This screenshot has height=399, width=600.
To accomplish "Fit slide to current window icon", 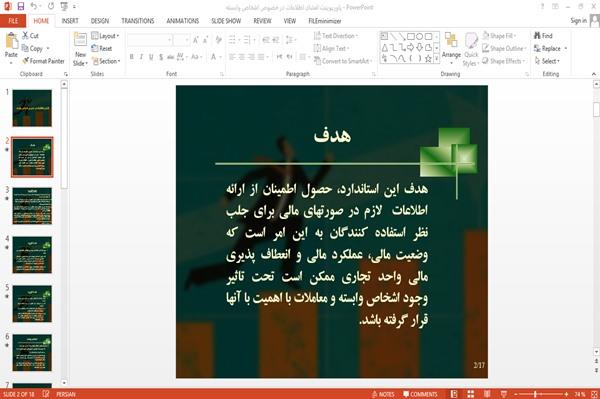I will 594,394.
